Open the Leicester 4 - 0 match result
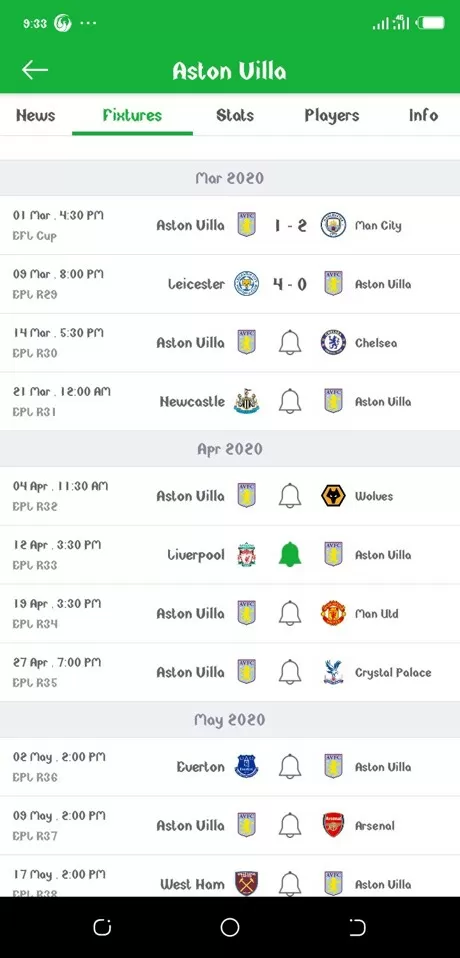The image size is (460, 958). 290,284
